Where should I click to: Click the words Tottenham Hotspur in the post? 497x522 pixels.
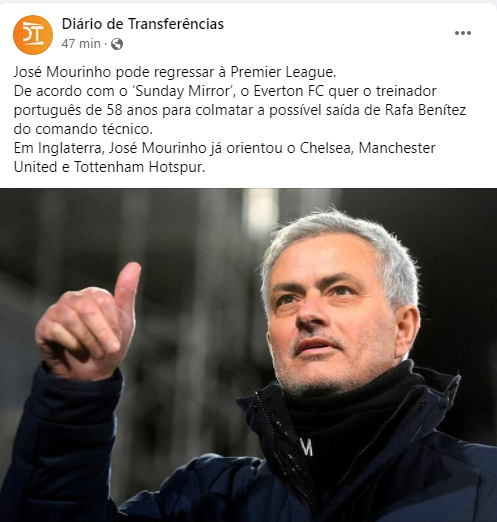139,167
